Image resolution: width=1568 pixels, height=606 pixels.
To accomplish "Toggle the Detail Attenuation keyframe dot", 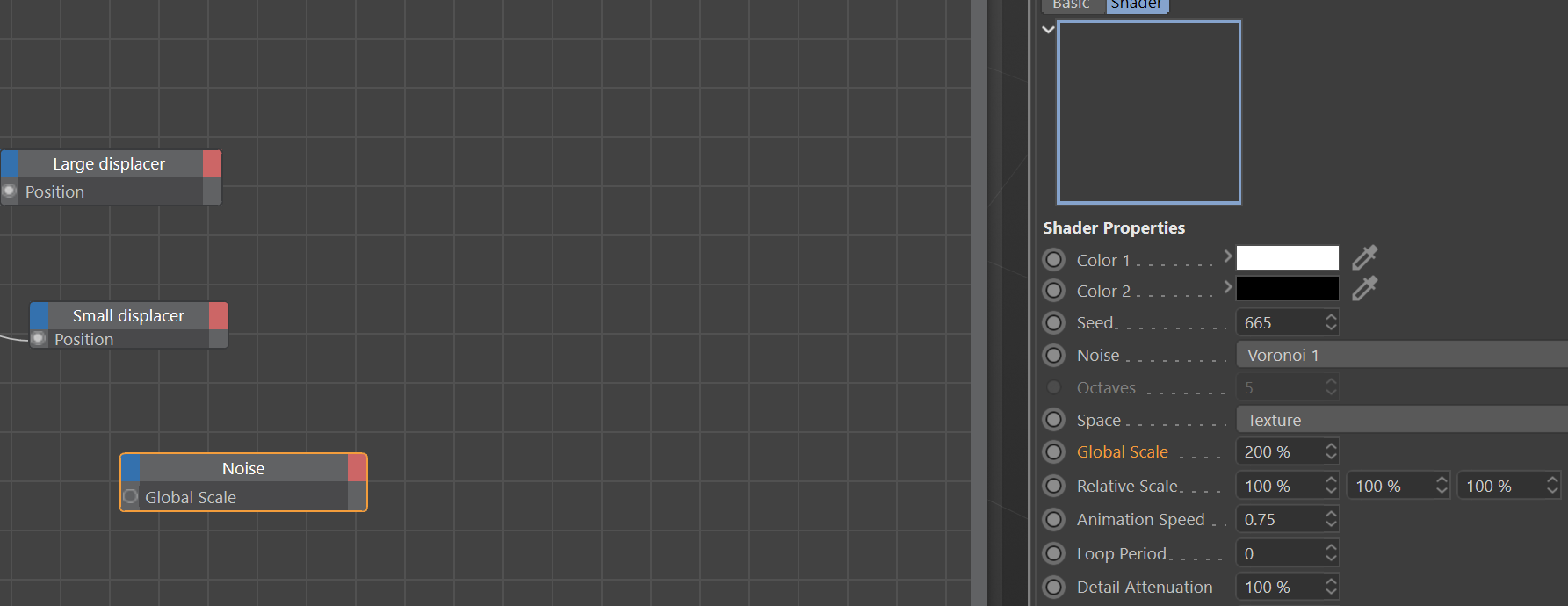I will click(1054, 587).
